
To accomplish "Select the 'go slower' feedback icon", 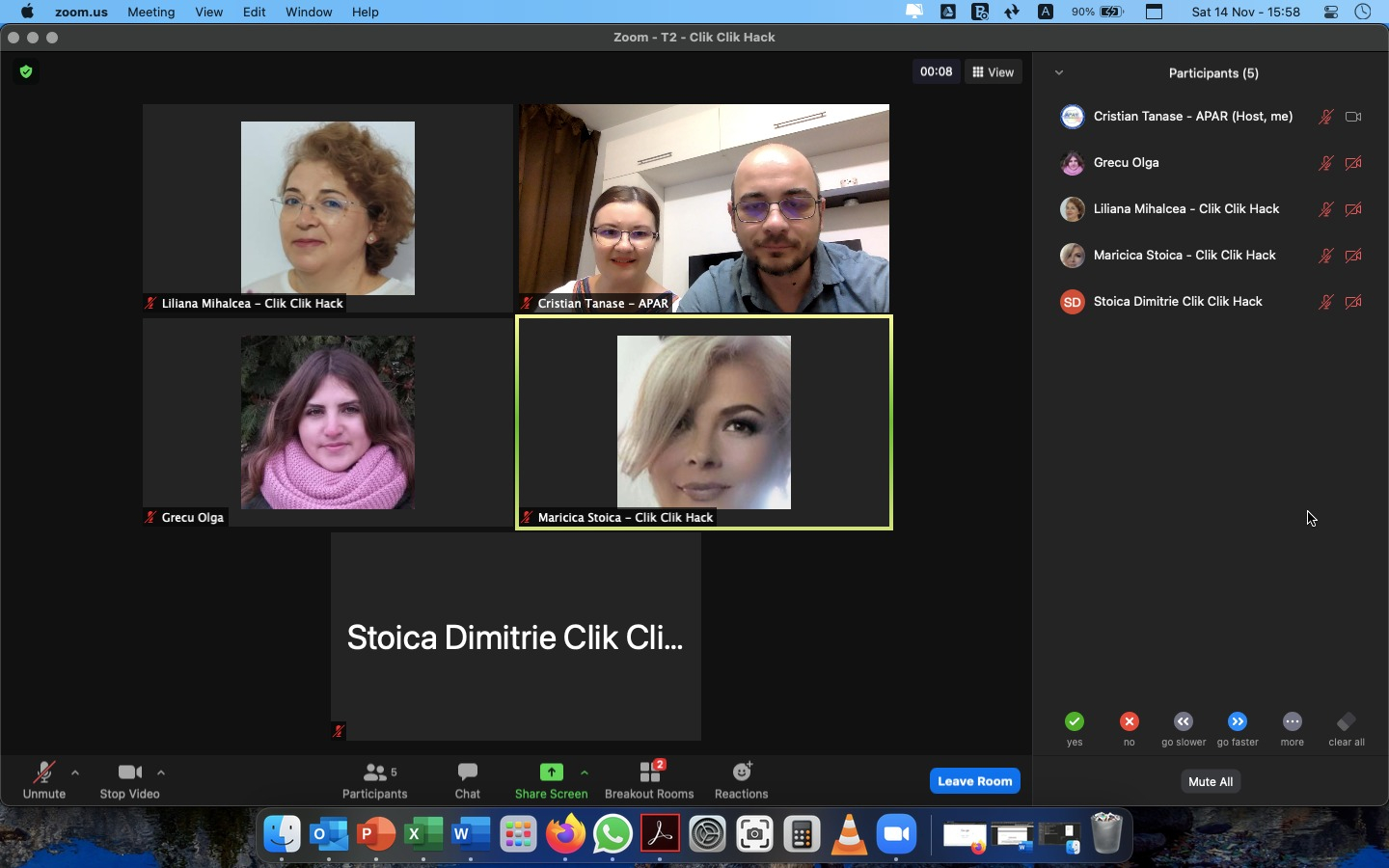I will 1184,722.
